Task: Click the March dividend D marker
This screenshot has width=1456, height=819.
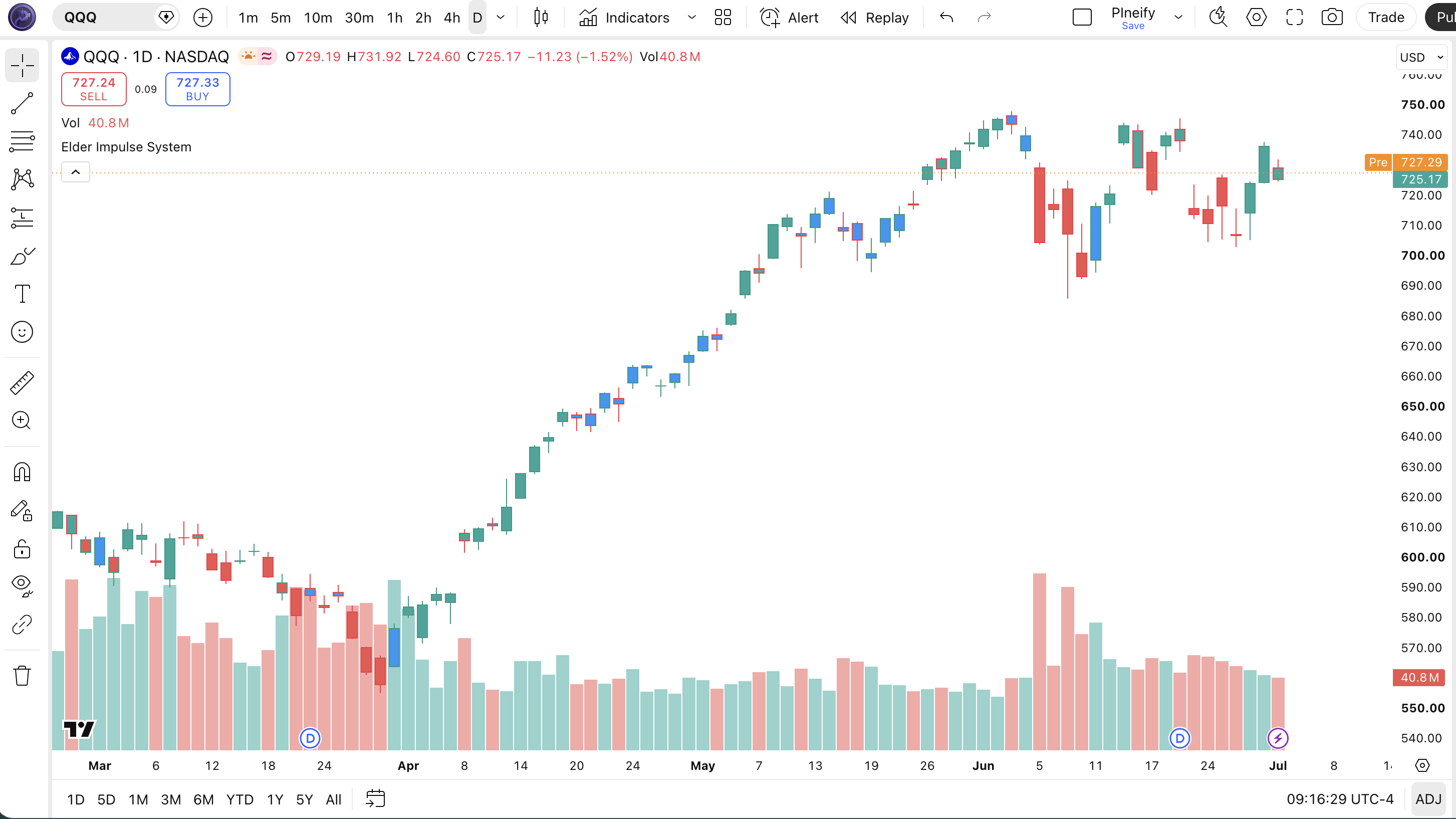Action: point(310,738)
